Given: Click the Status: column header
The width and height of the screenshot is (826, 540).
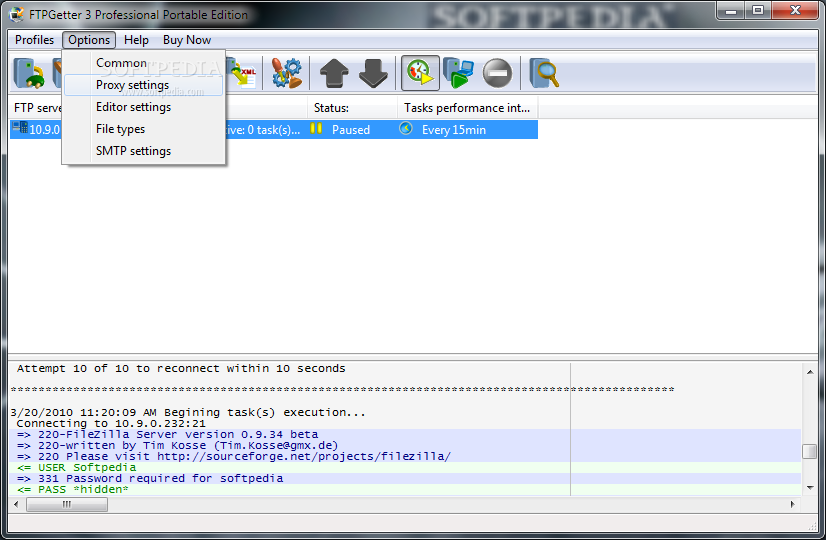Looking at the screenshot, I should [x=352, y=108].
